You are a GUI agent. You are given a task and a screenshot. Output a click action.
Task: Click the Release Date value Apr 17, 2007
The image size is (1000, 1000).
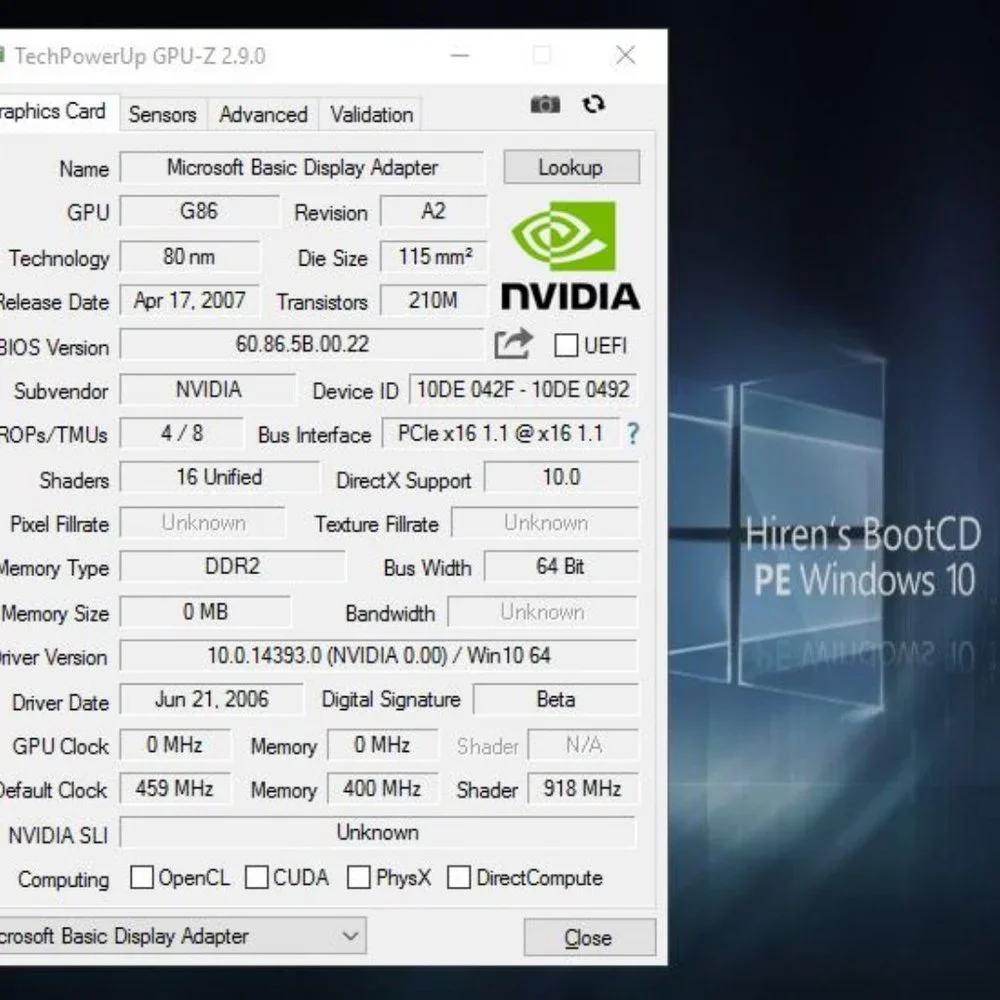point(189,300)
